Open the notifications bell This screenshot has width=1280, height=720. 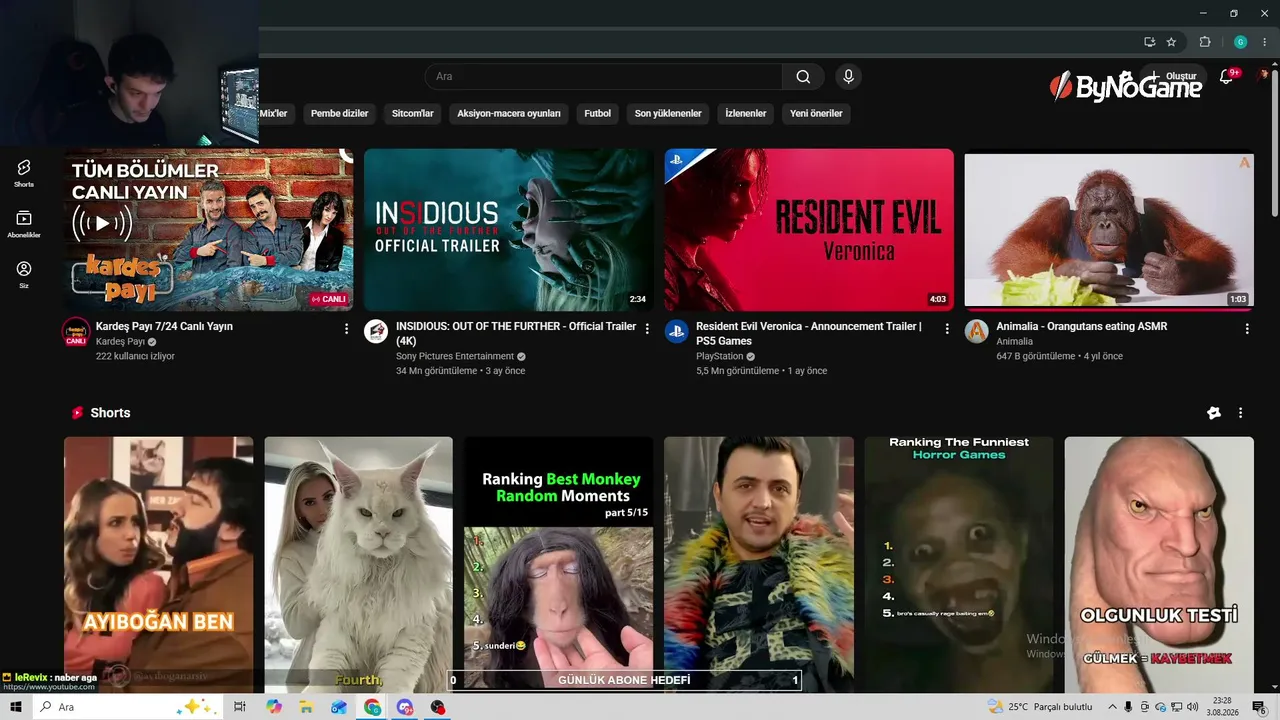tap(1227, 77)
